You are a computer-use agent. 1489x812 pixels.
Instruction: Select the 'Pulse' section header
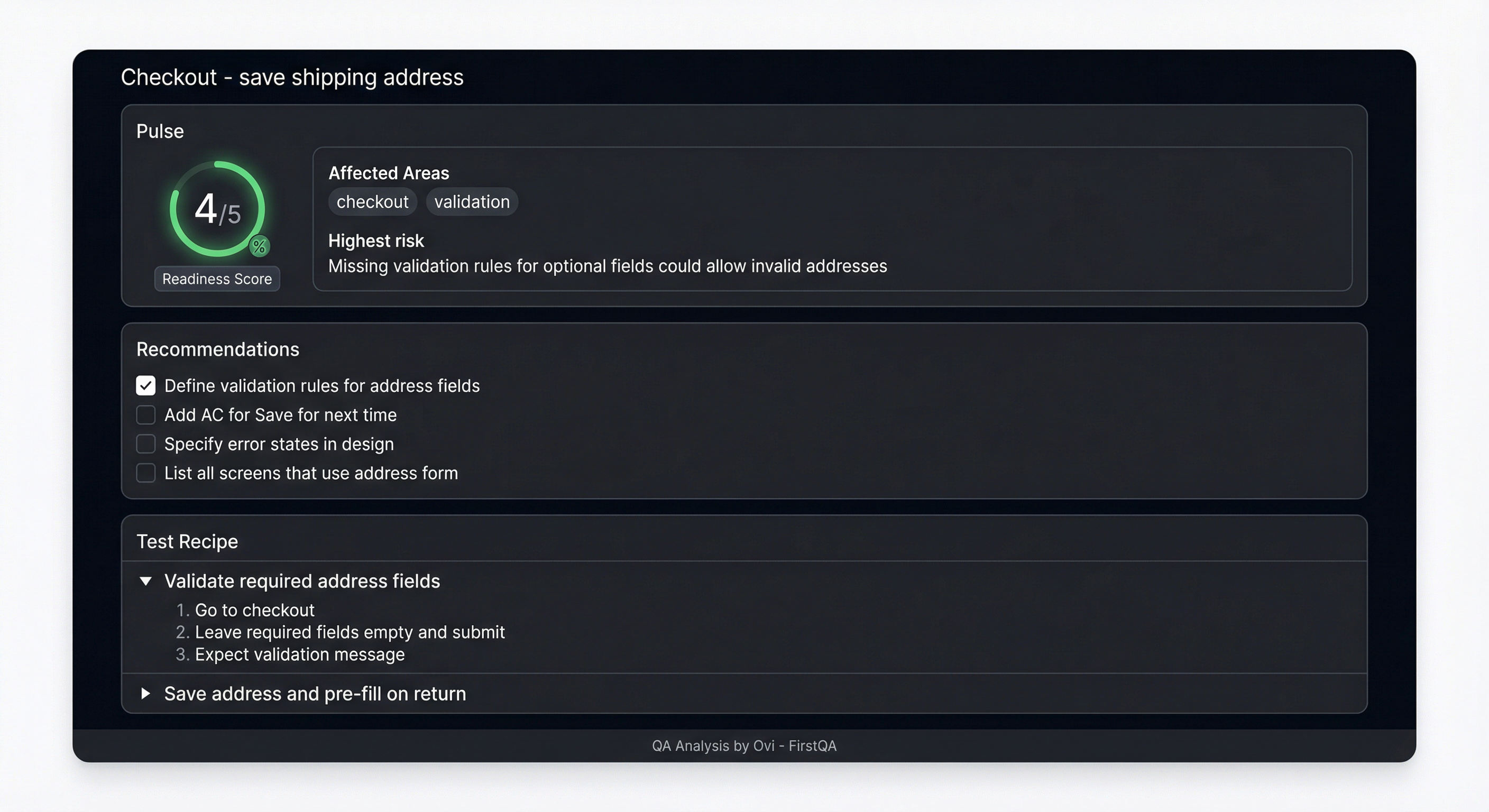[x=160, y=131]
